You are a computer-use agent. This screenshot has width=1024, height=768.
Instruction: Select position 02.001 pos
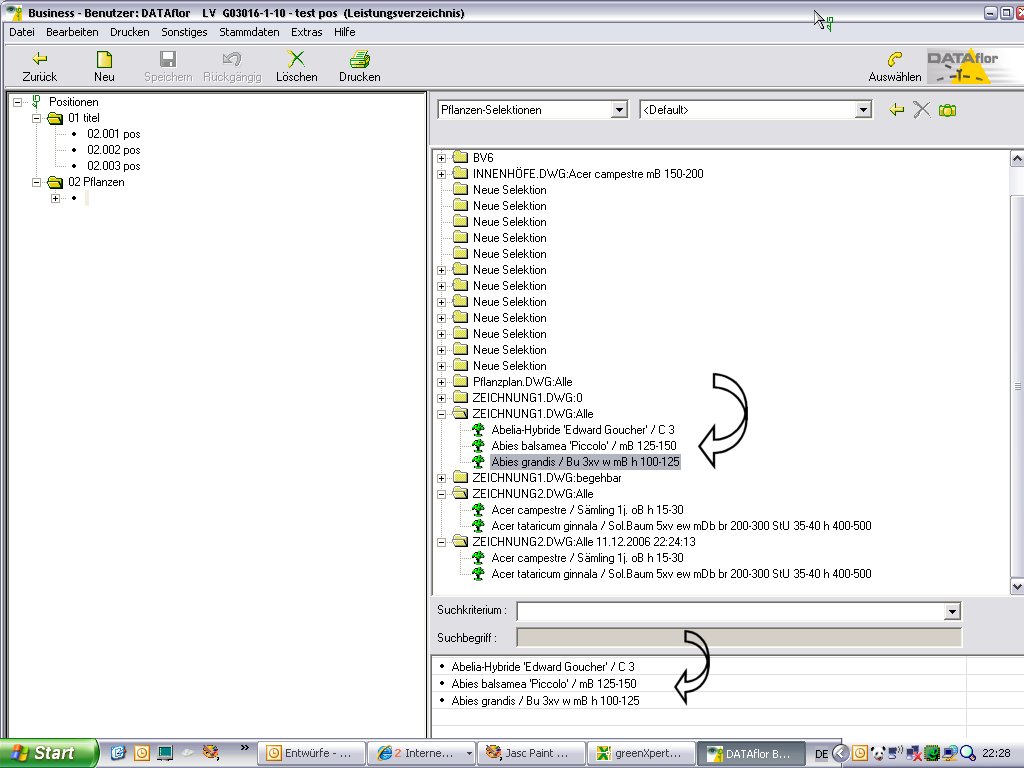point(114,134)
